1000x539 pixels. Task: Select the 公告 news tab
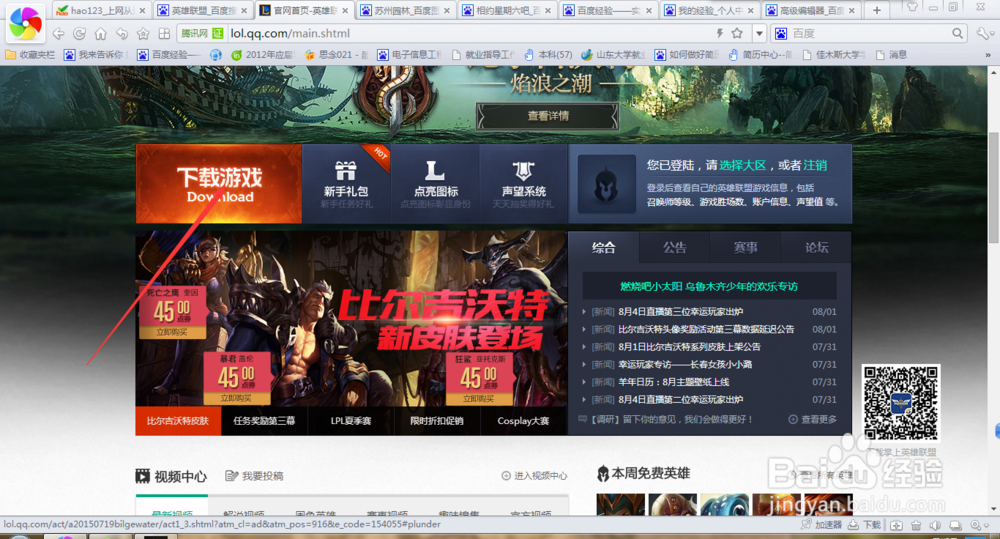pos(674,247)
